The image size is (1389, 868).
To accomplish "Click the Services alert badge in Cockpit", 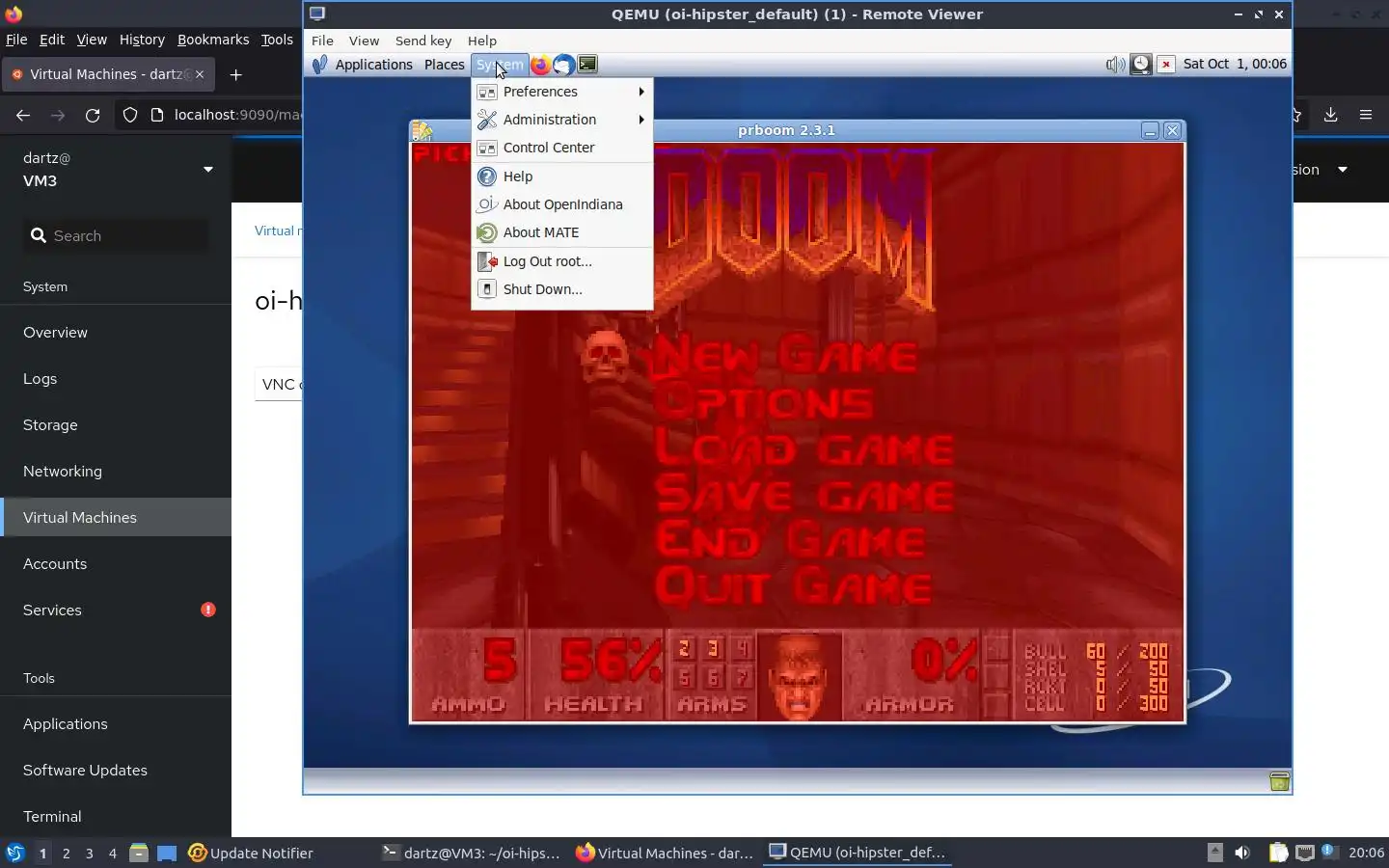I will pyautogui.click(x=208, y=610).
